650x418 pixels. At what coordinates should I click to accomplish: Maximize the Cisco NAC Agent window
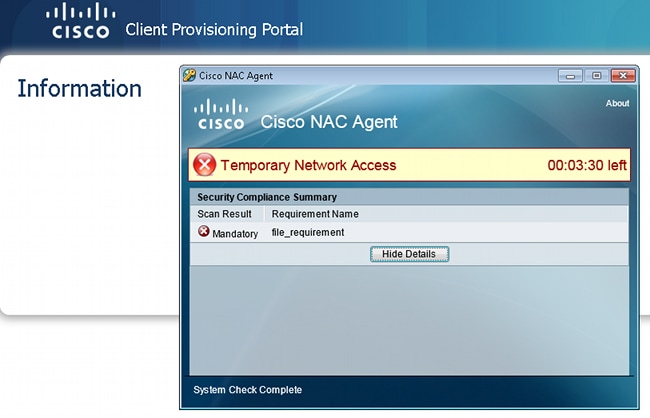pos(597,76)
